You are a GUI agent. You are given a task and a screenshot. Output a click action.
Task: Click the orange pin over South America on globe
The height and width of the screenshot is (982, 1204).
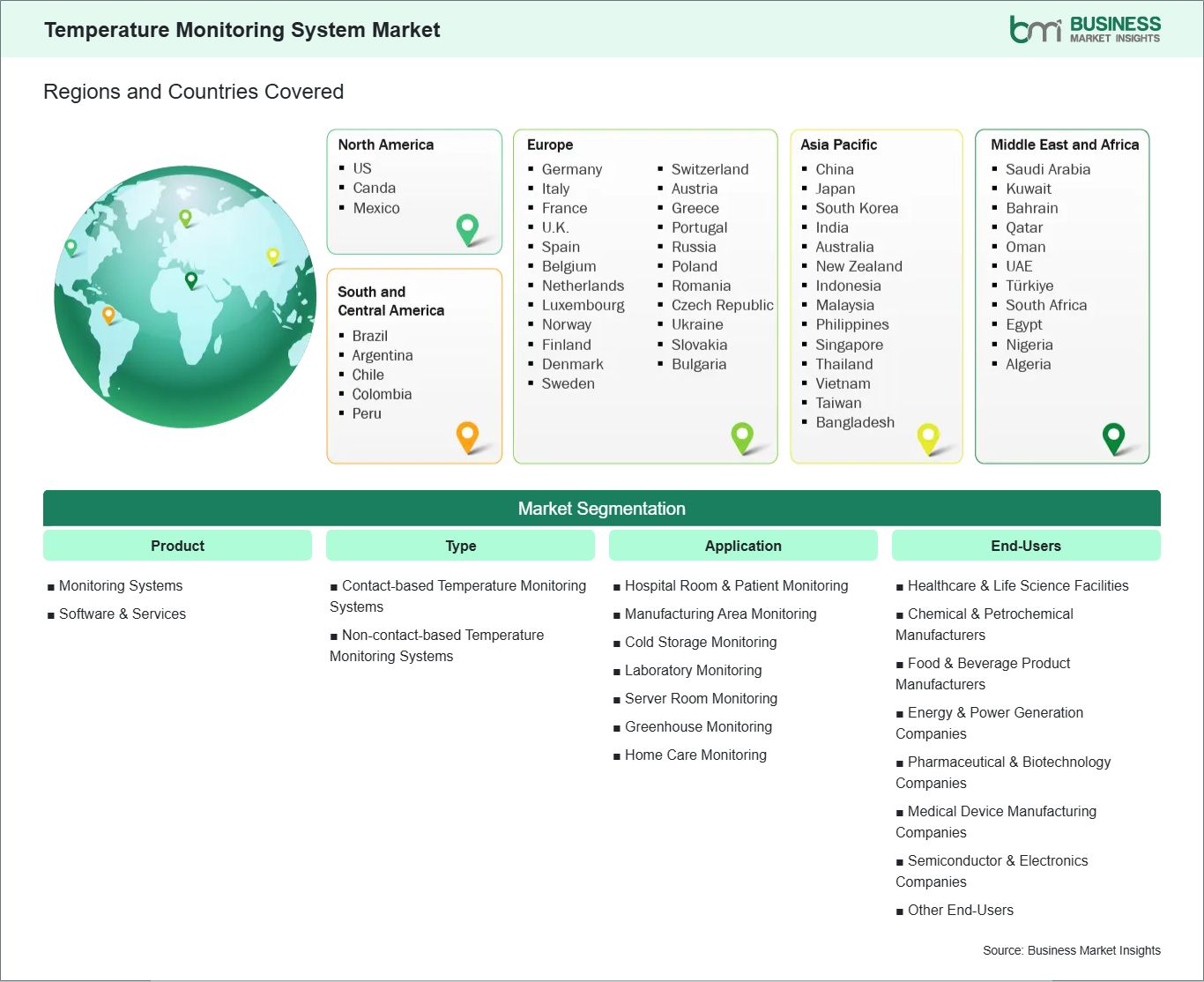(x=108, y=315)
